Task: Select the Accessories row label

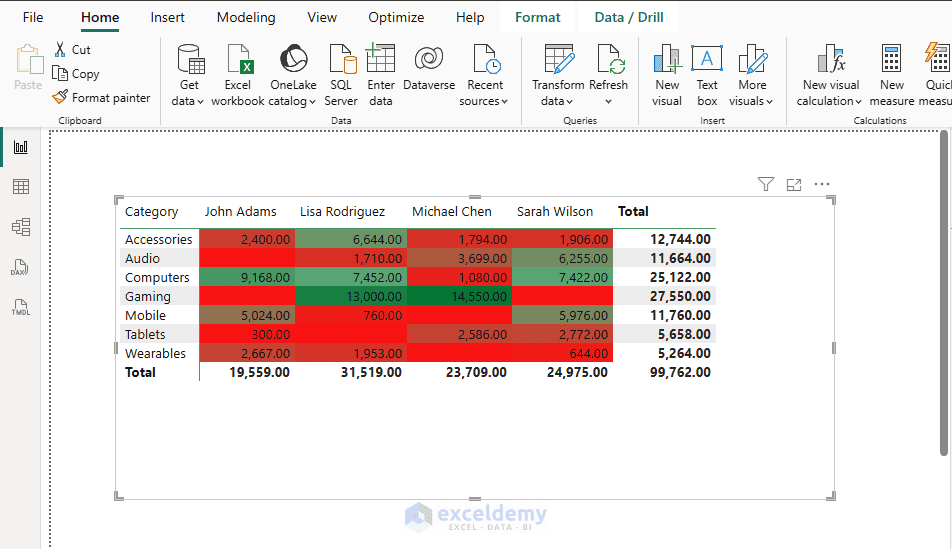Action: click(158, 239)
